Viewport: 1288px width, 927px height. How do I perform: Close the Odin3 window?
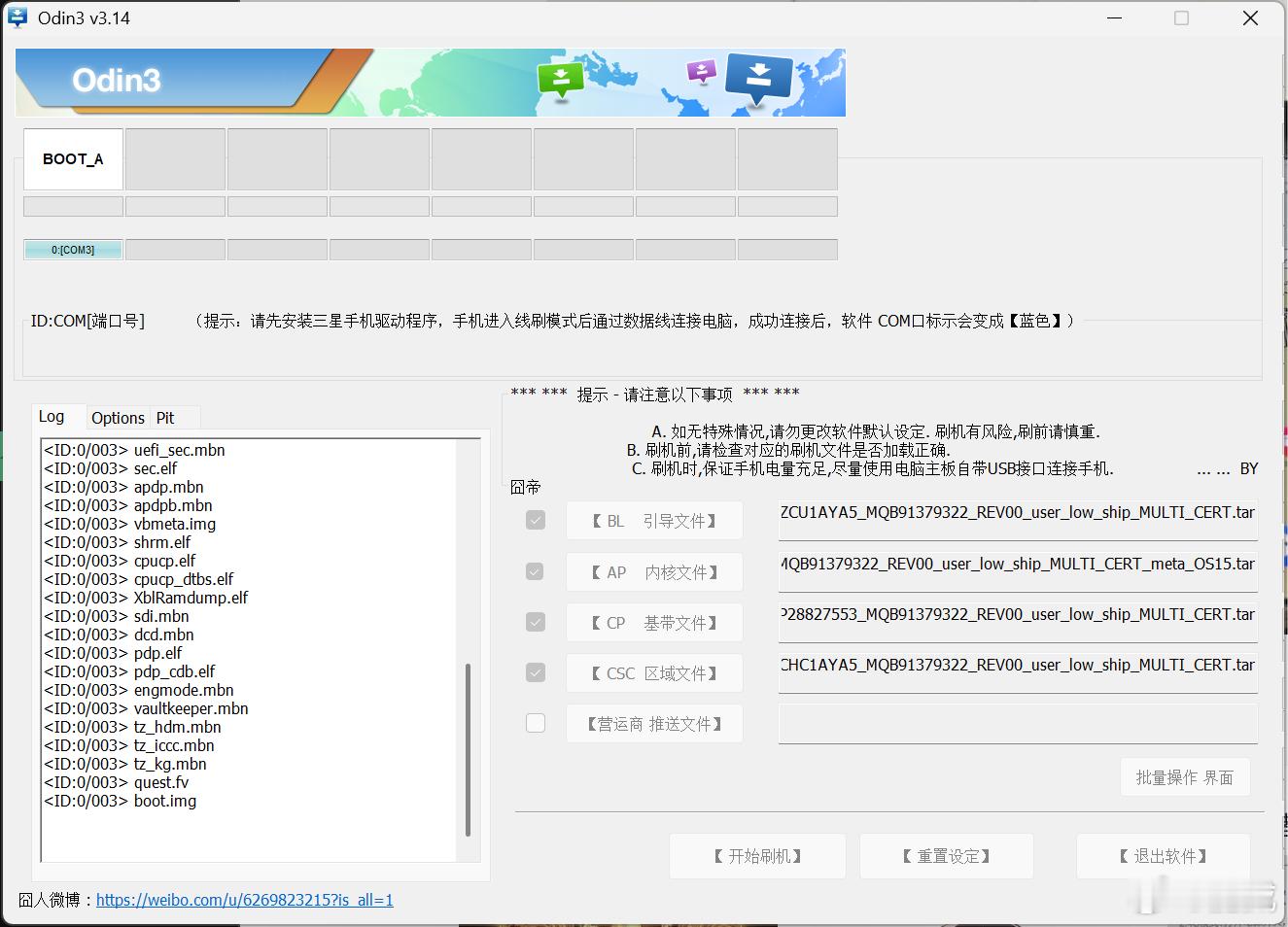1250,17
